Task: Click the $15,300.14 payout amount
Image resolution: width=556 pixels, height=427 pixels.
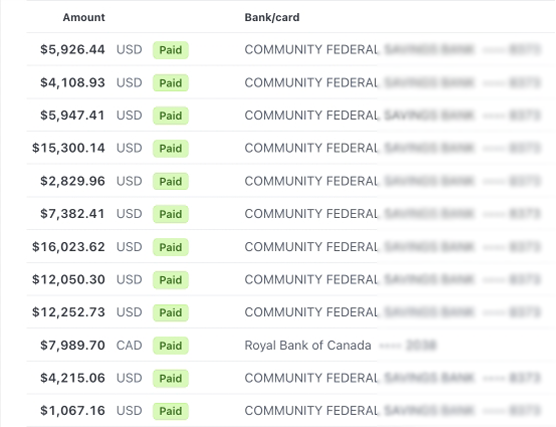Action: (68, 148)
